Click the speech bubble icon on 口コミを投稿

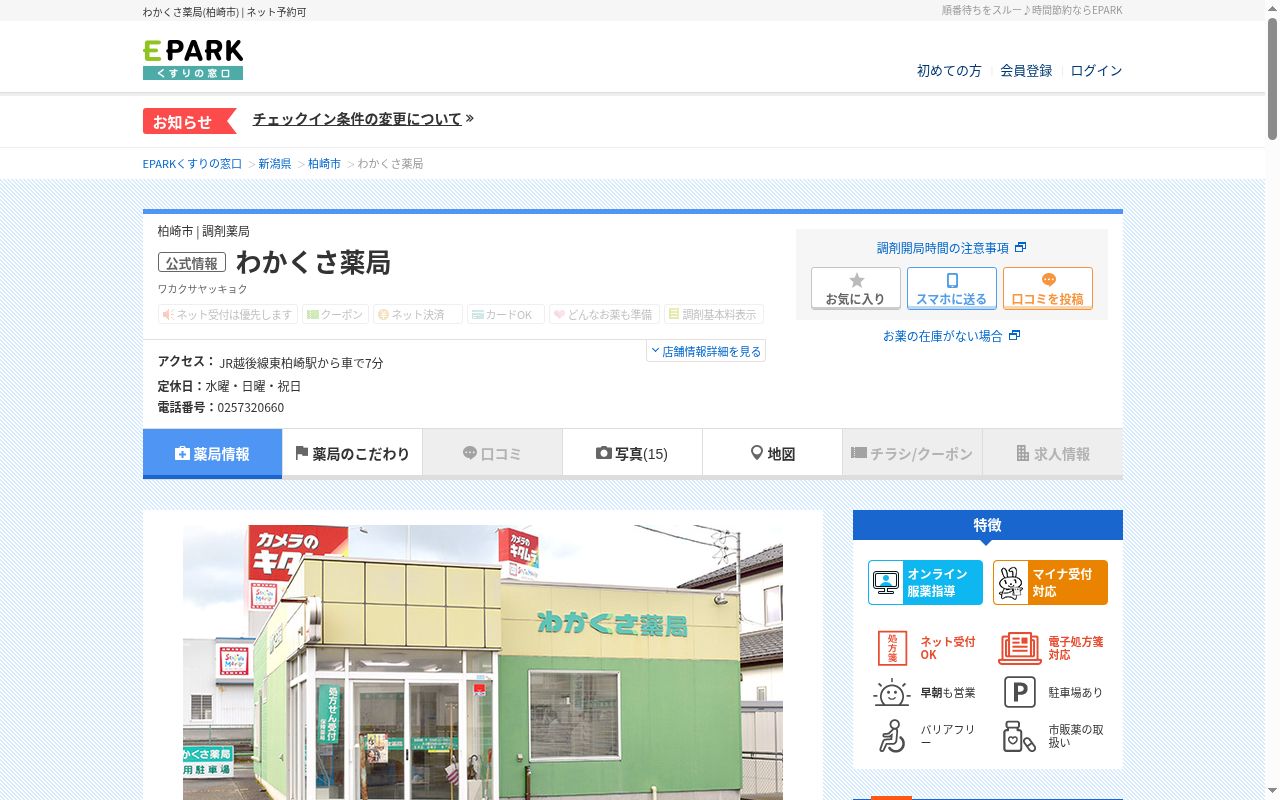1048,281
